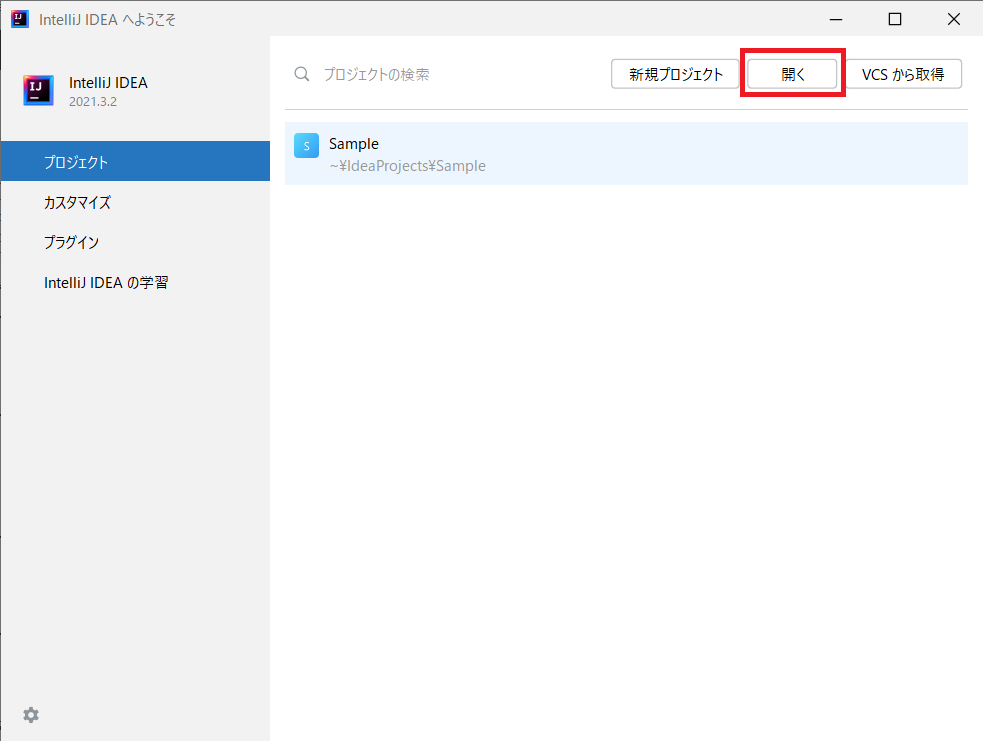Click the 開く button
The image size is (983, 741).
click(x=792, y=74)
